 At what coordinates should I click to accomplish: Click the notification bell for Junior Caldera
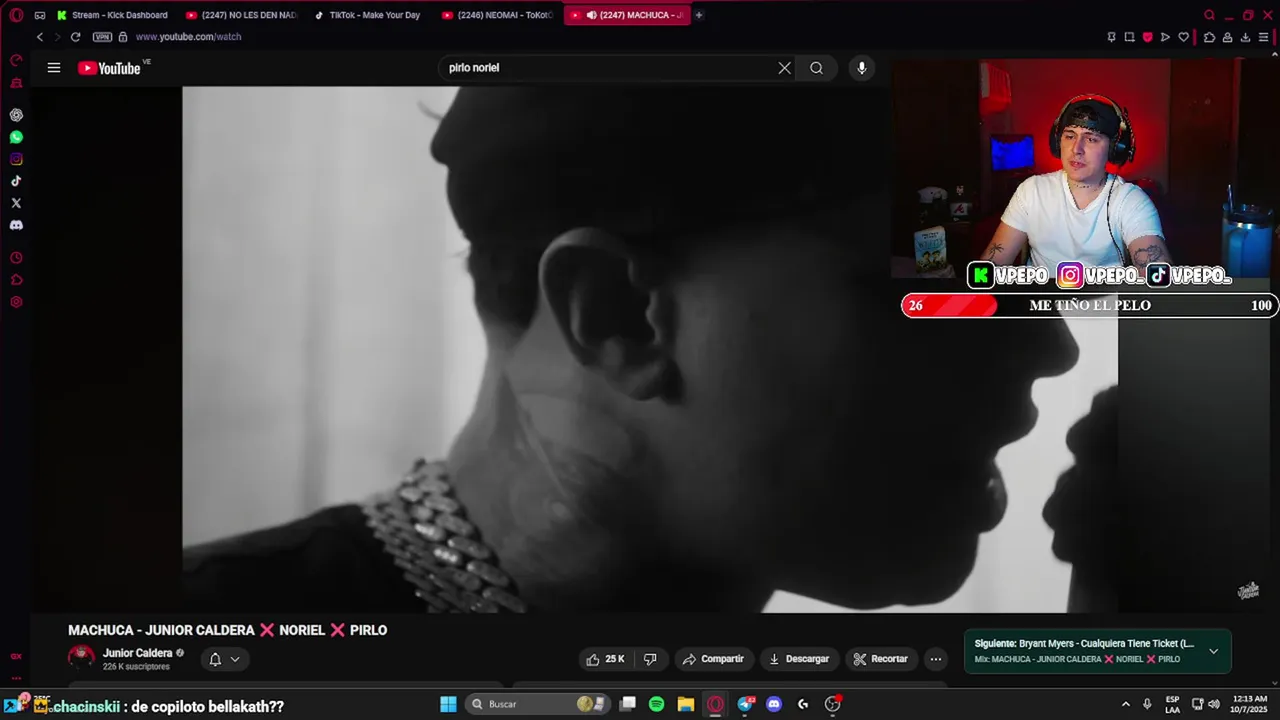[x=215, y=659]
